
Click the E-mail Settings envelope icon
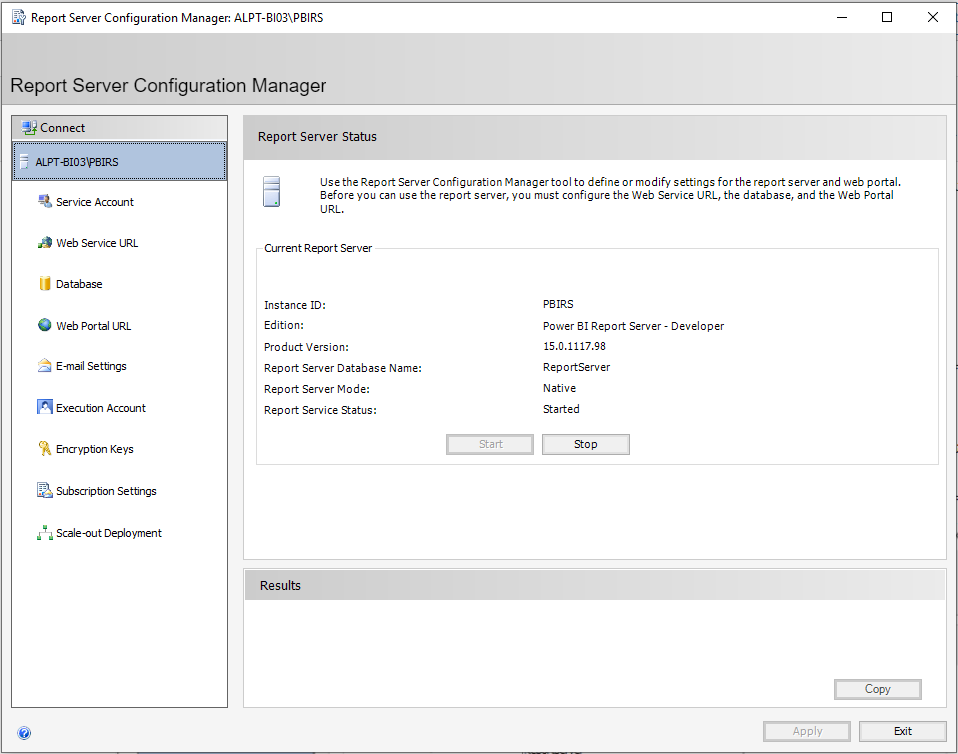point(44,366)
